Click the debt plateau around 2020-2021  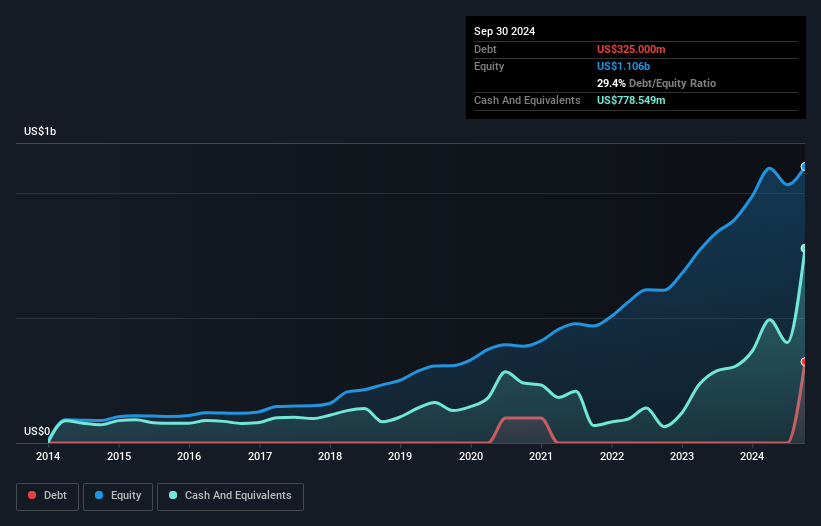(x=524, y=418)
